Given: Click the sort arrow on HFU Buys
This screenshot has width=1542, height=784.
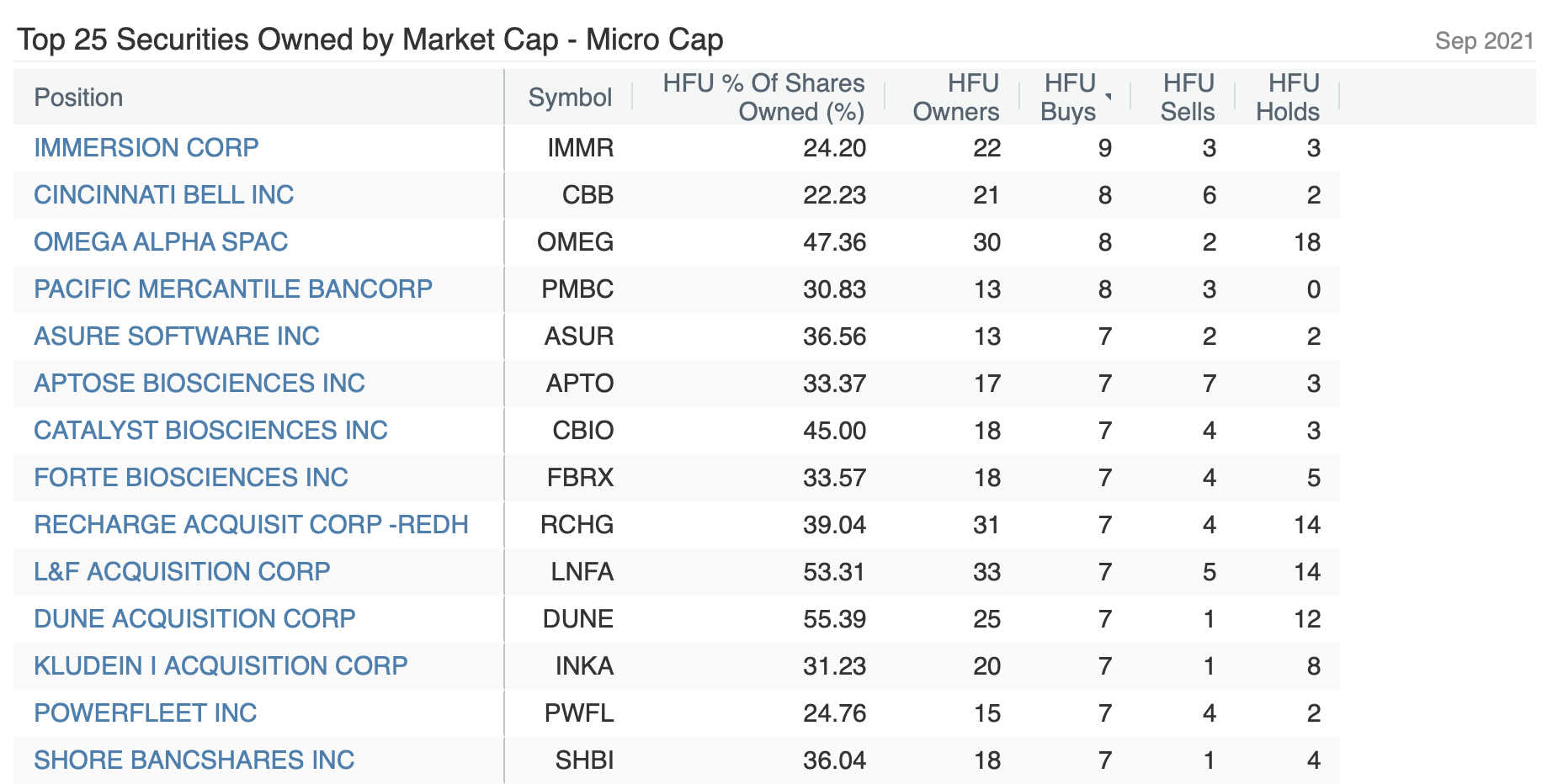Looking at the screenshot, I should [1109, 97].
